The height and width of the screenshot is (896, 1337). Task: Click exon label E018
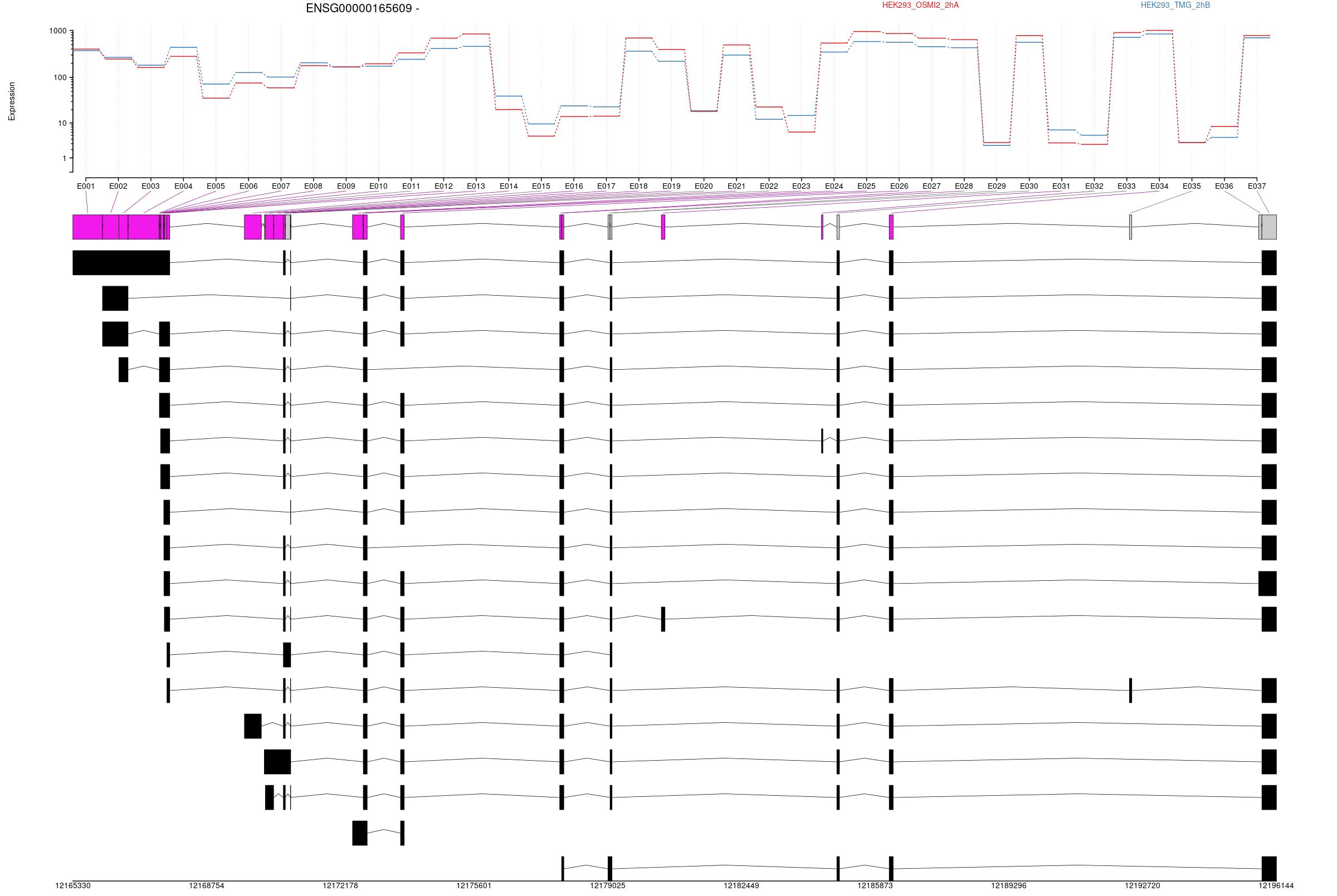638,187
